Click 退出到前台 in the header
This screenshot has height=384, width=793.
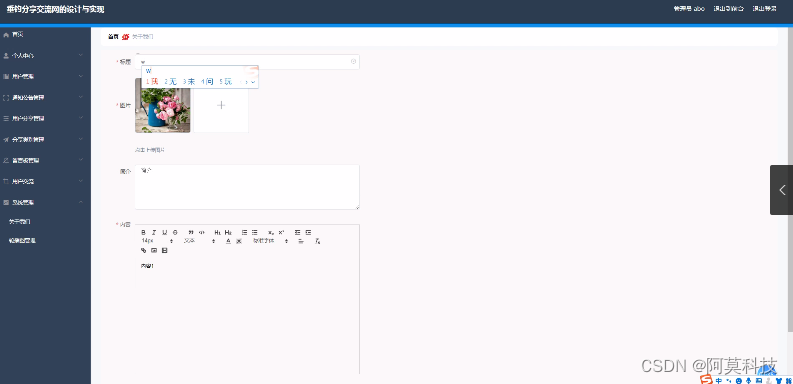coord(729,9)
